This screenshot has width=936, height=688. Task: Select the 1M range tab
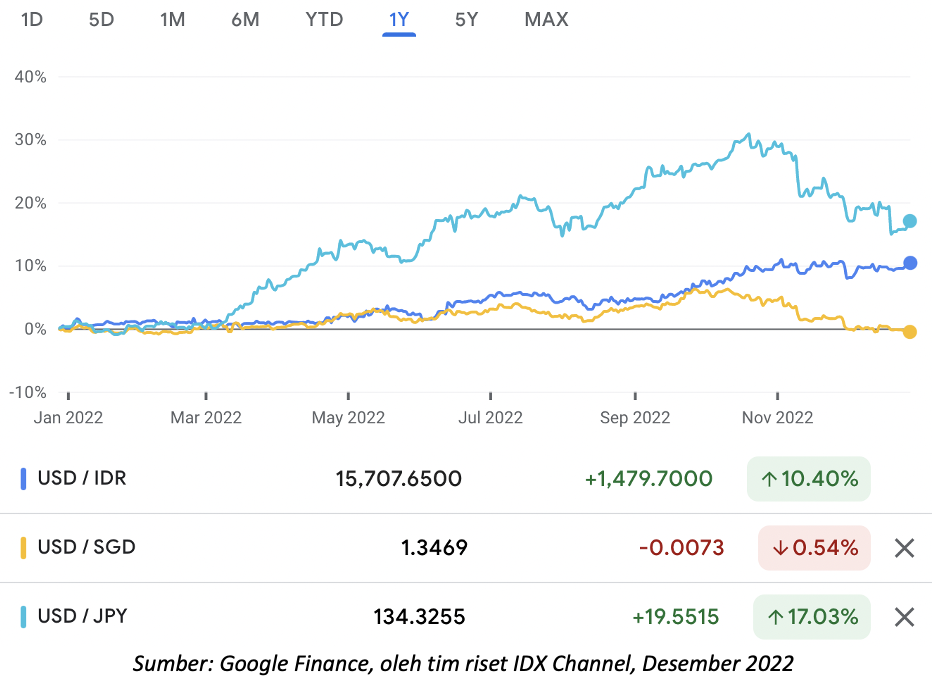click(x=172, y=19)
